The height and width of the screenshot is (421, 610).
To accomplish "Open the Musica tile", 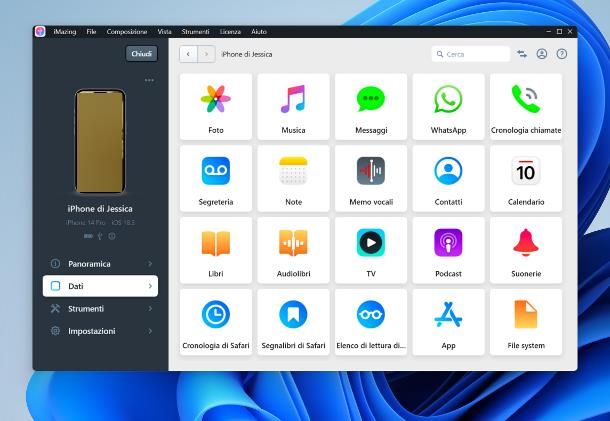I will coord(293,106).
